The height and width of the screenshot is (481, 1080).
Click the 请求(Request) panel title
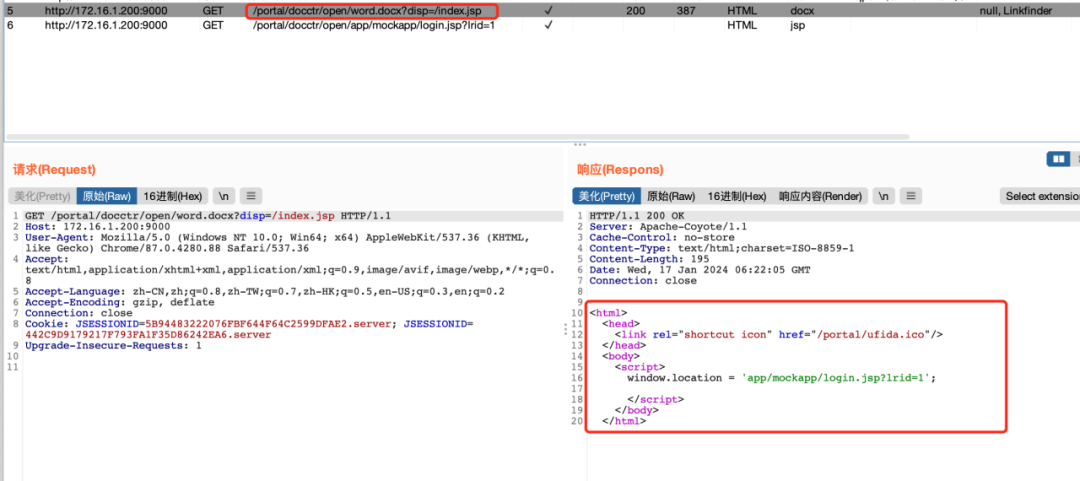pos(54,170)
